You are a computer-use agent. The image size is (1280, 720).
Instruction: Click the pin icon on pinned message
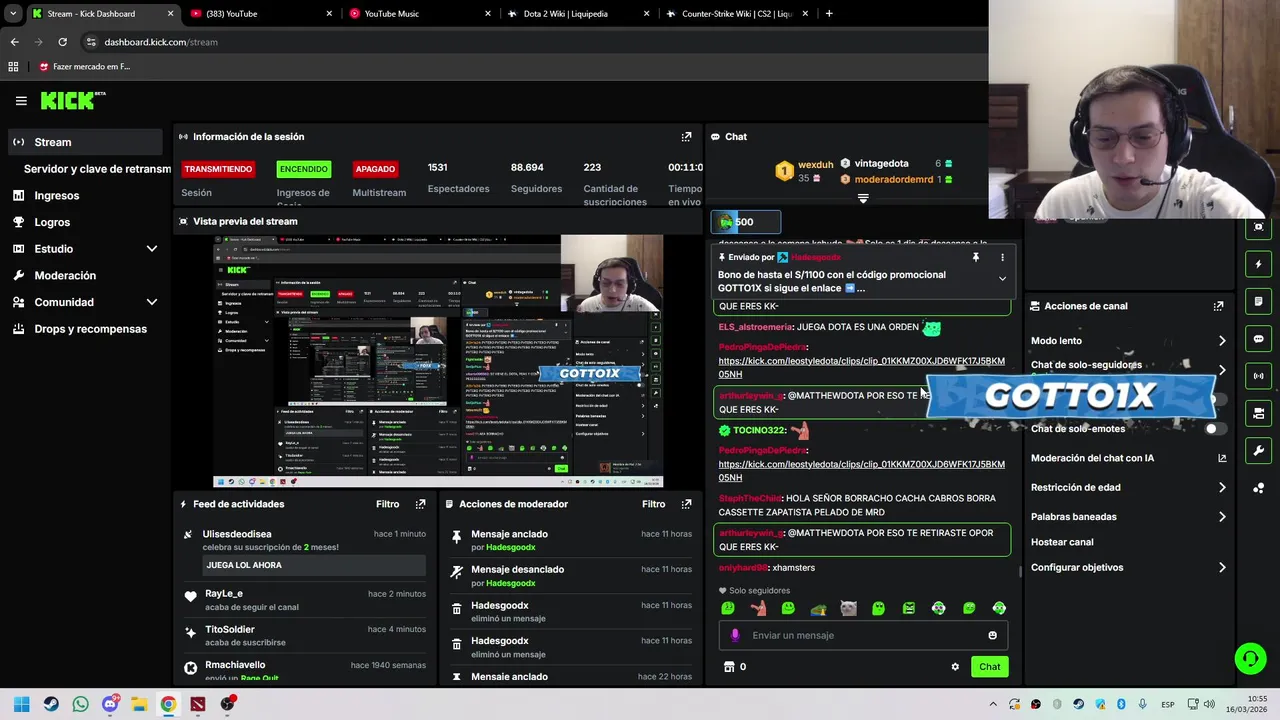[x=975, y=257]
